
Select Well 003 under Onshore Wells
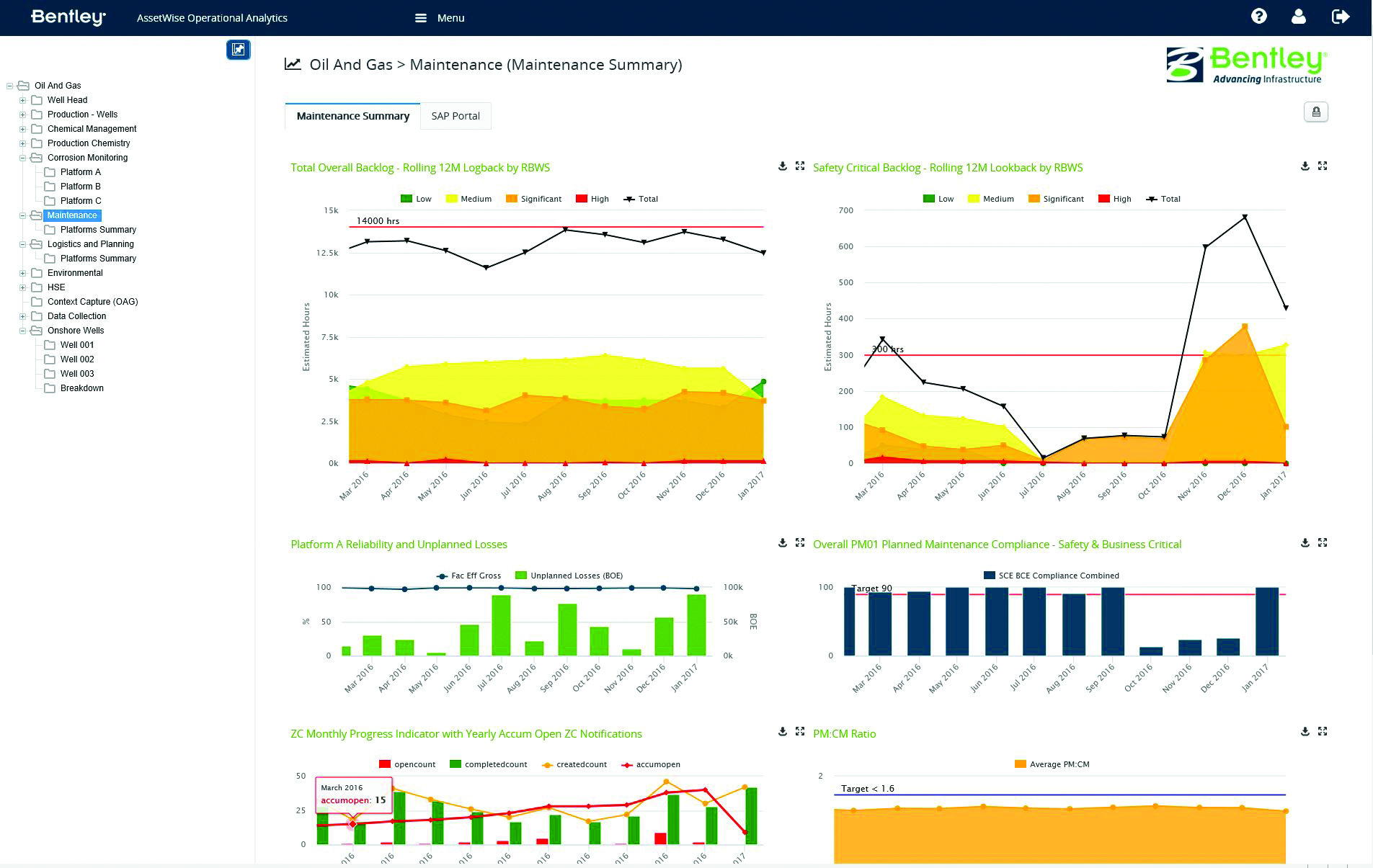pyautogui.click(x=78, y=373)
